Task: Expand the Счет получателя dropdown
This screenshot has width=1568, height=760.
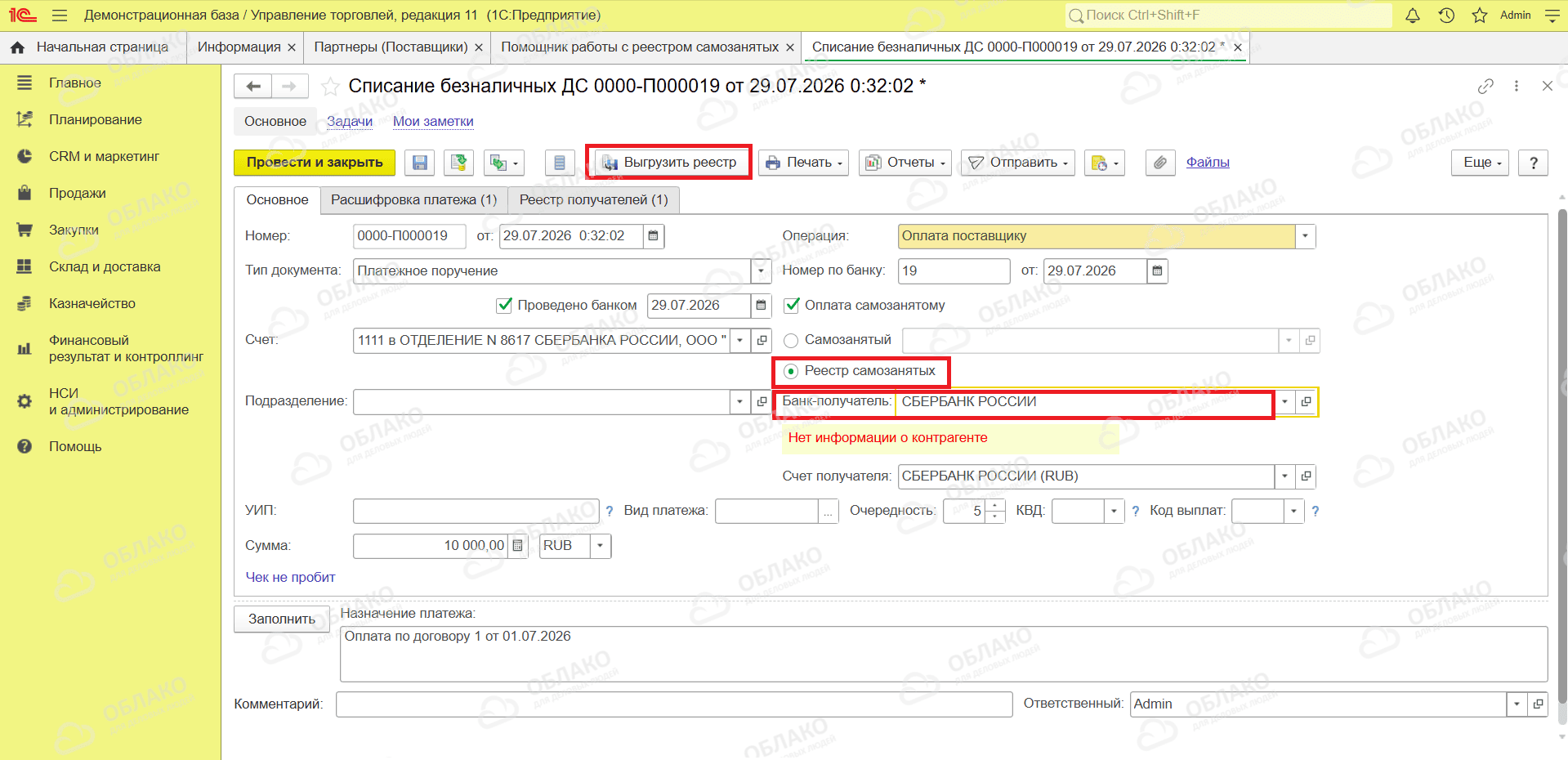Action: pos(1284,476)
